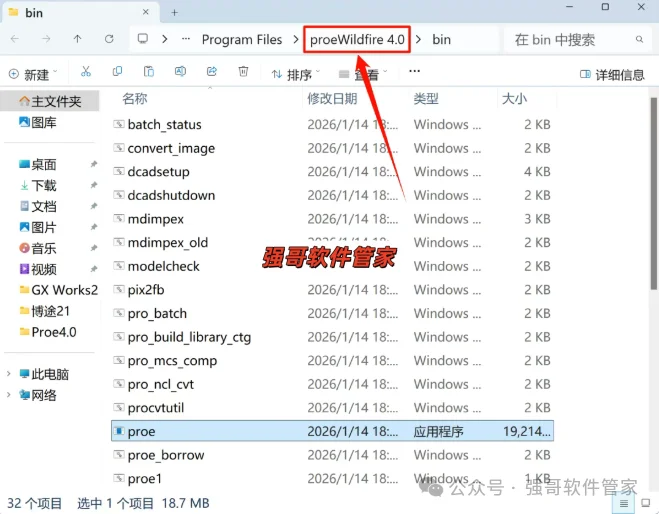Close the bin tab
This screenshot has height=514, width=659.
[145, 12]
